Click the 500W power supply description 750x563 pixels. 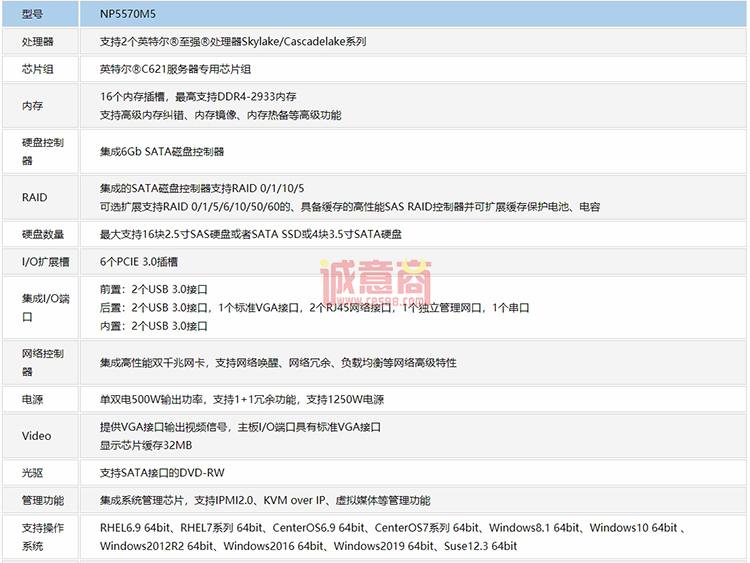[242, 399]
